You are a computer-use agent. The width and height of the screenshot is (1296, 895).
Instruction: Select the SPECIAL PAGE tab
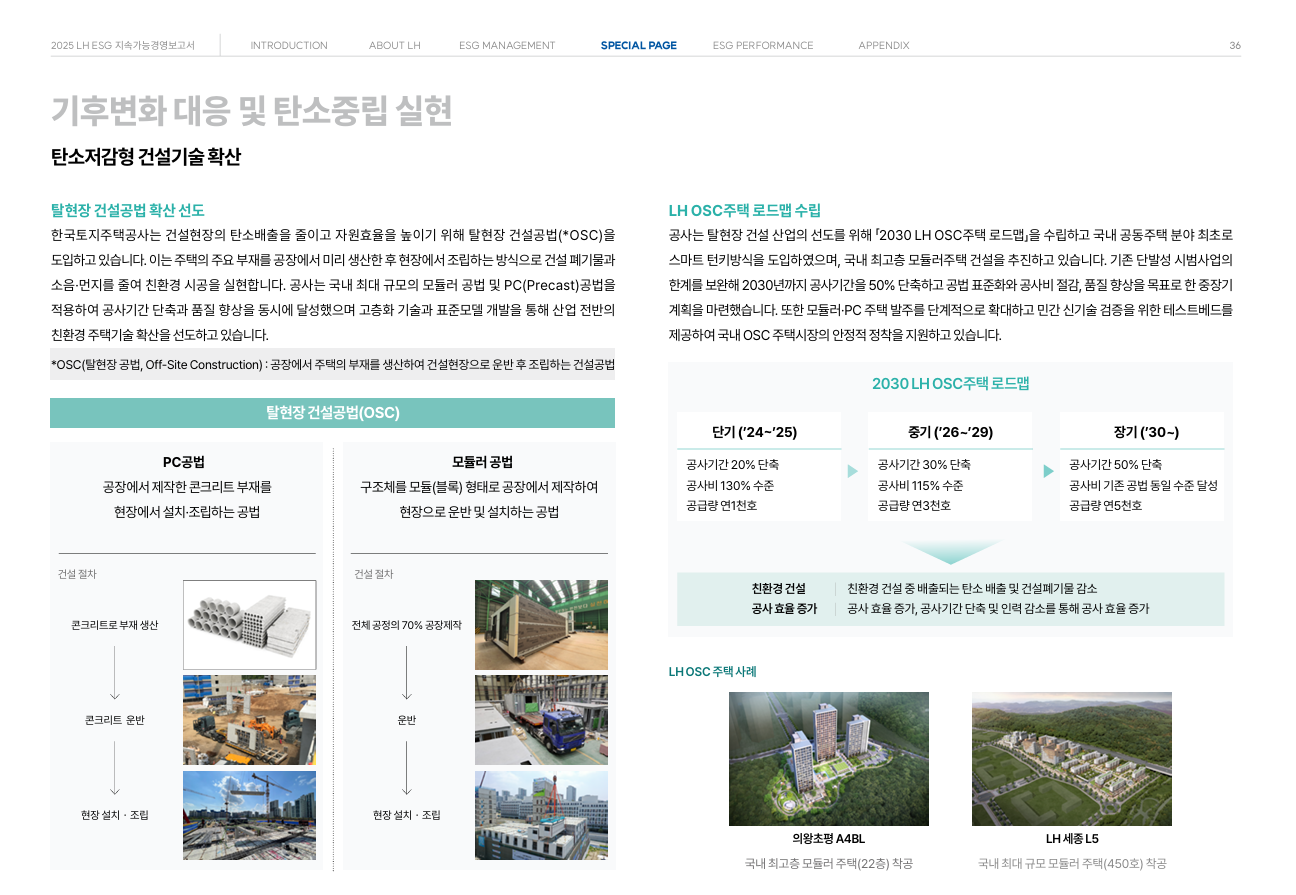[638, 45]
